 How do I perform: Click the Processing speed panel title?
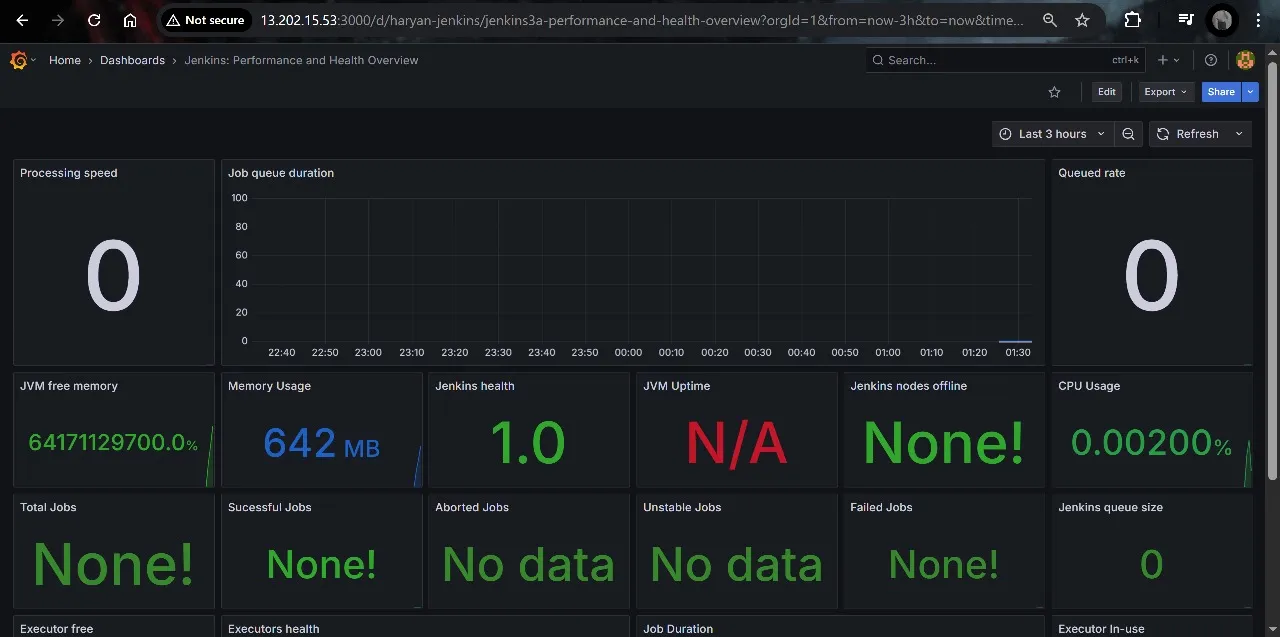(69, 173)
